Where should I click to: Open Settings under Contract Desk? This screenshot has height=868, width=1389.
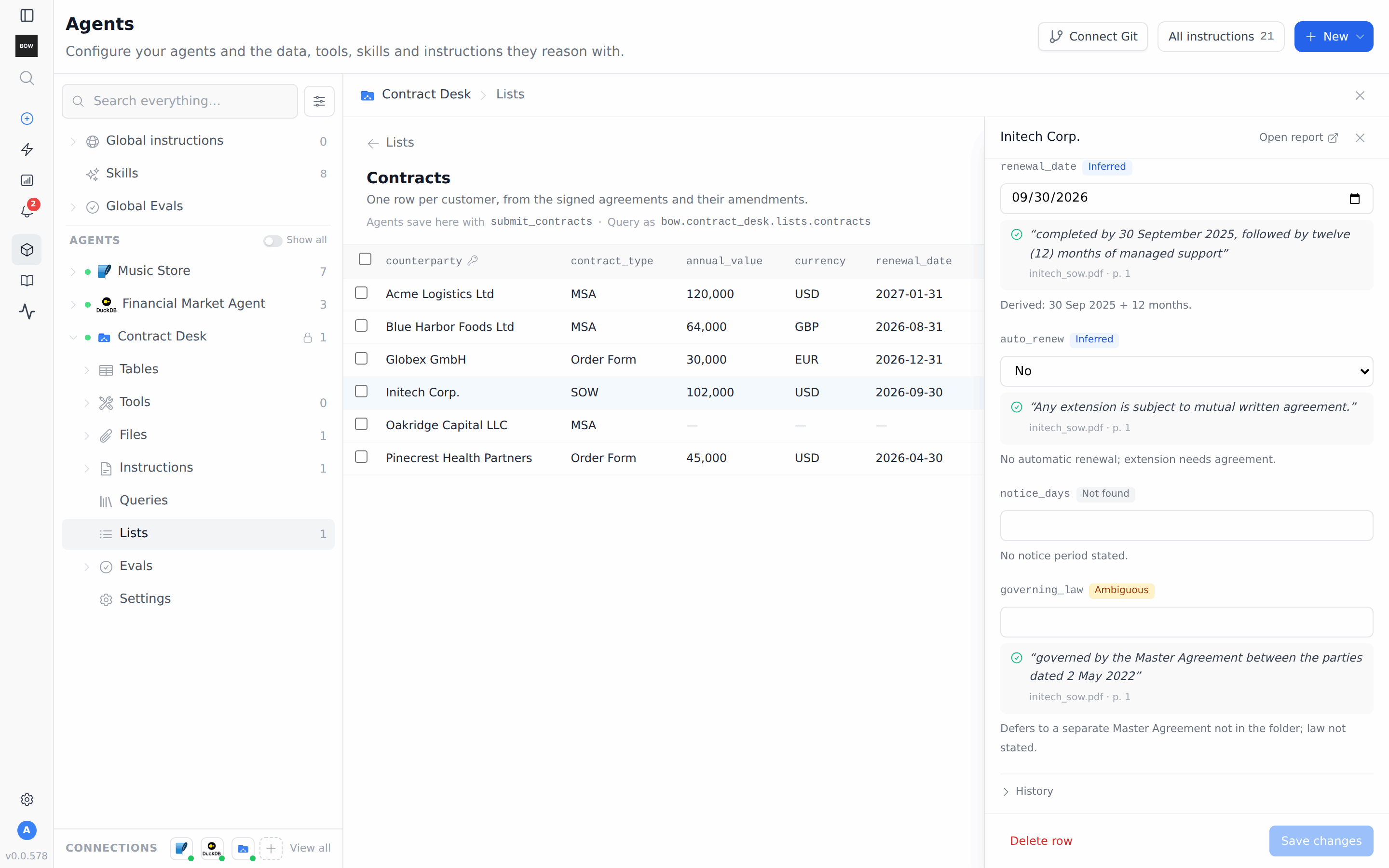(x=145, y=599)
